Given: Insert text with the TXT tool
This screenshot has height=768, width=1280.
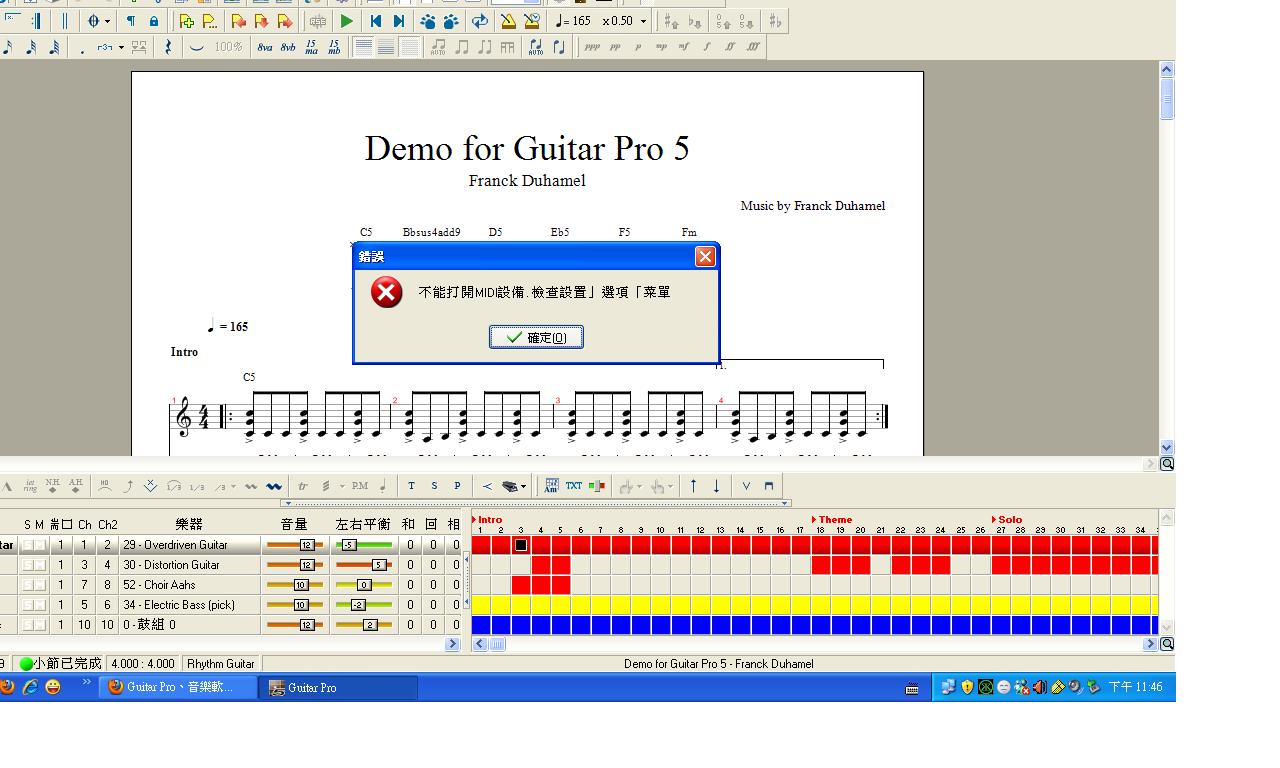Looking at the screenshot, I should click(x=574, y=486).
